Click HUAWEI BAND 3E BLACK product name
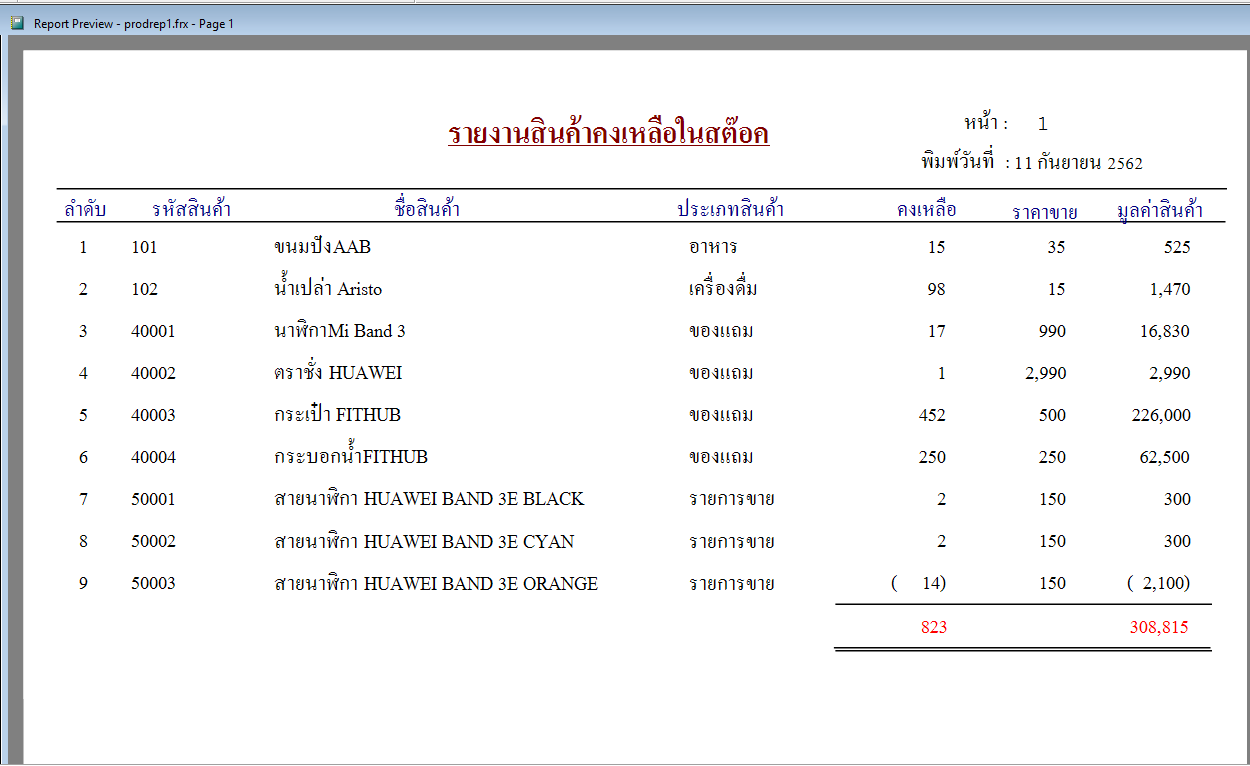Viewport: 1250px width, 766px height. (x=429, y=499)
